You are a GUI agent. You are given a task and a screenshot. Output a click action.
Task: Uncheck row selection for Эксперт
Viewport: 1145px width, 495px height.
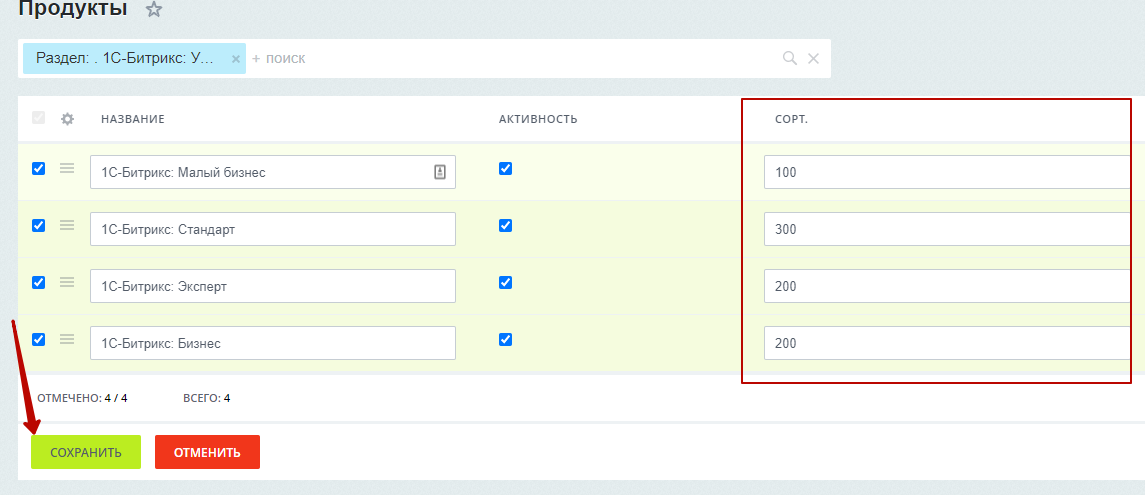[x=39, y=283]
